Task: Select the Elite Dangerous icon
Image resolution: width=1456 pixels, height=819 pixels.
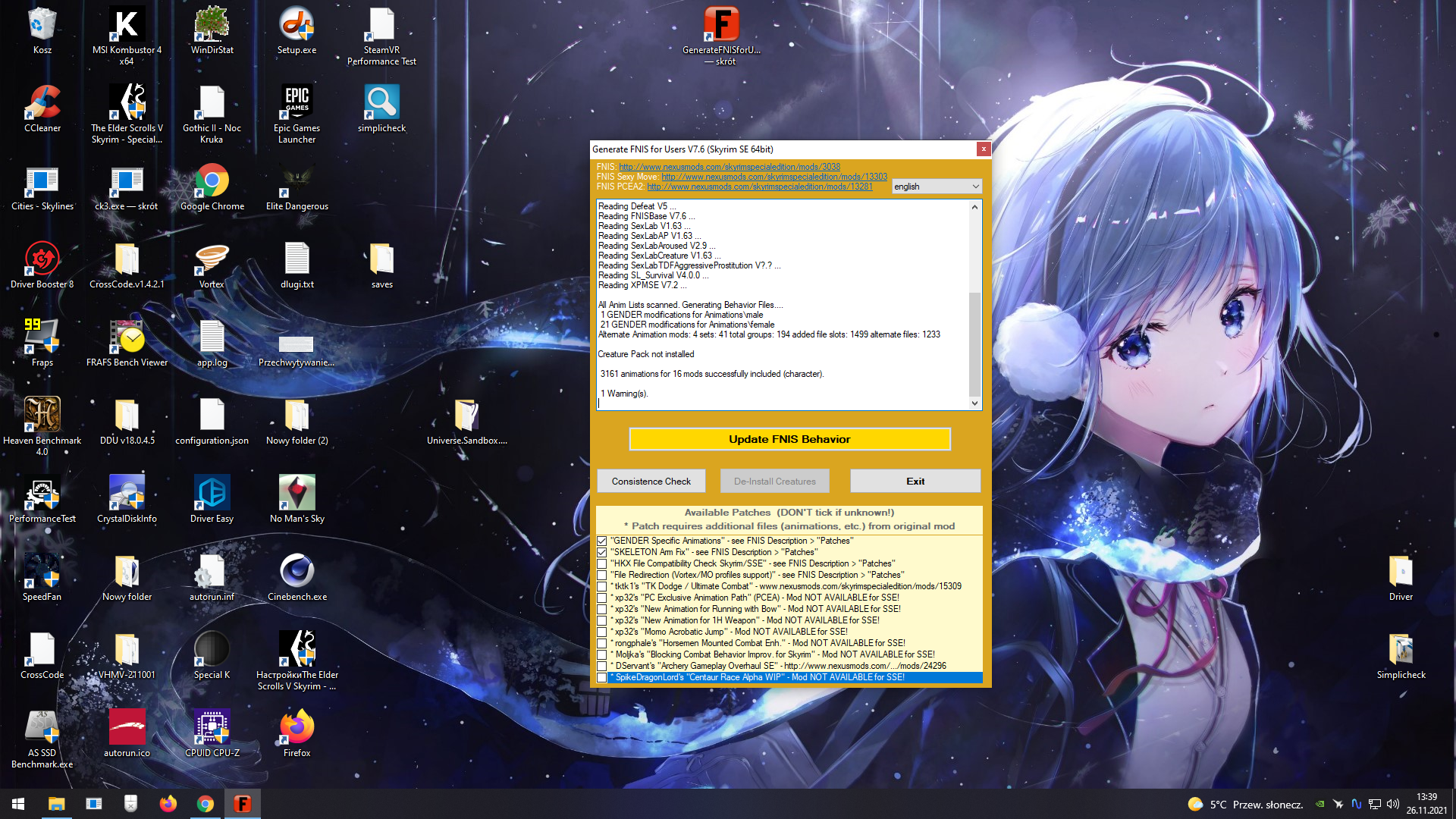Action: click(297, 187)
